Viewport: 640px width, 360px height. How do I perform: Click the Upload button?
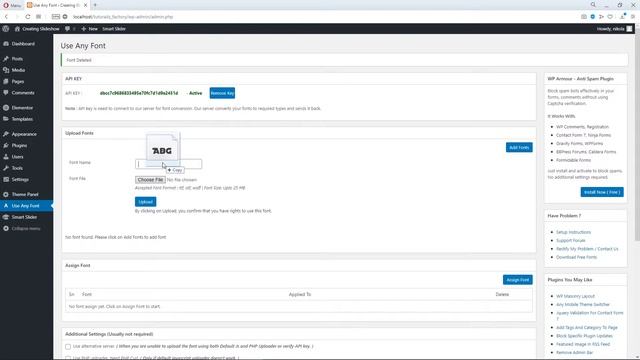[x=145, y=202]
